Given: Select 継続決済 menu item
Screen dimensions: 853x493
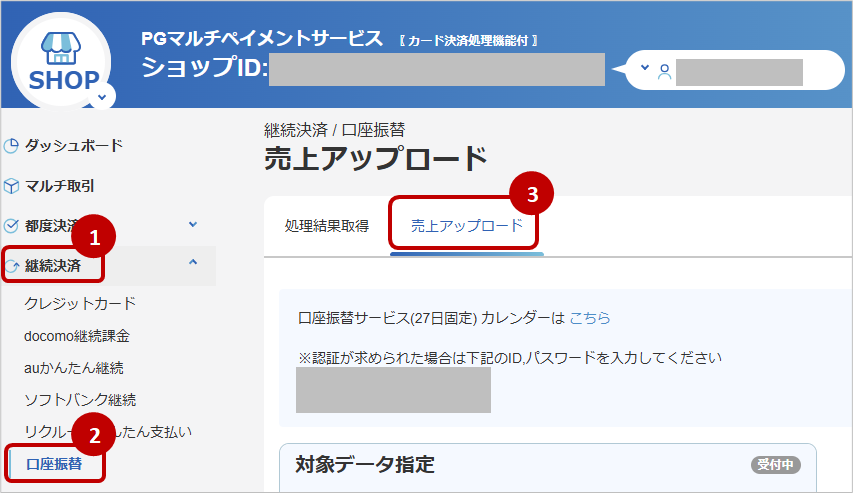Looking at the screenshot, I should click(x=53, y=266).
